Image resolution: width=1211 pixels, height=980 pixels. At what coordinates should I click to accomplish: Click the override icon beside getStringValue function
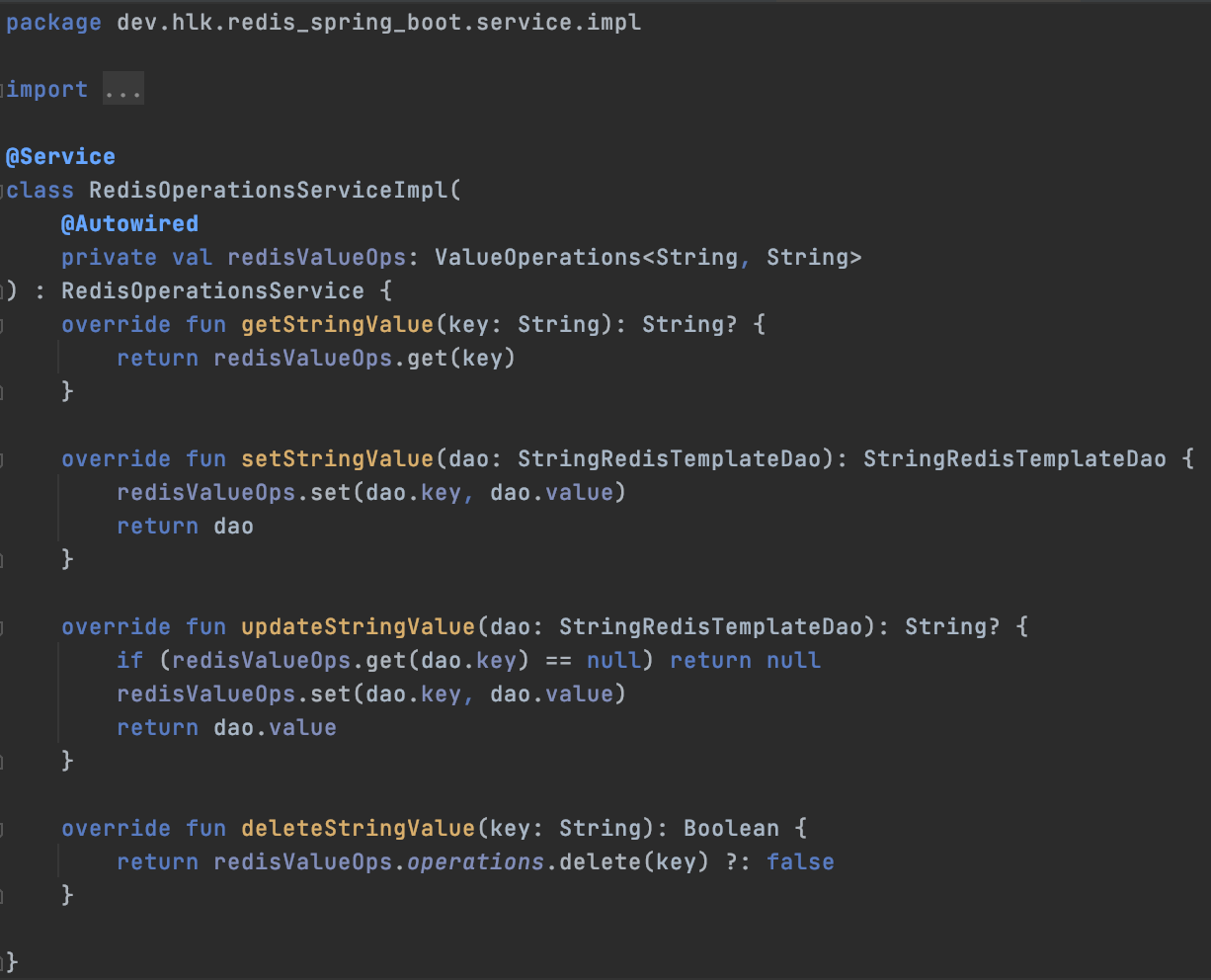pyautogui.click(x=3, y=324)
